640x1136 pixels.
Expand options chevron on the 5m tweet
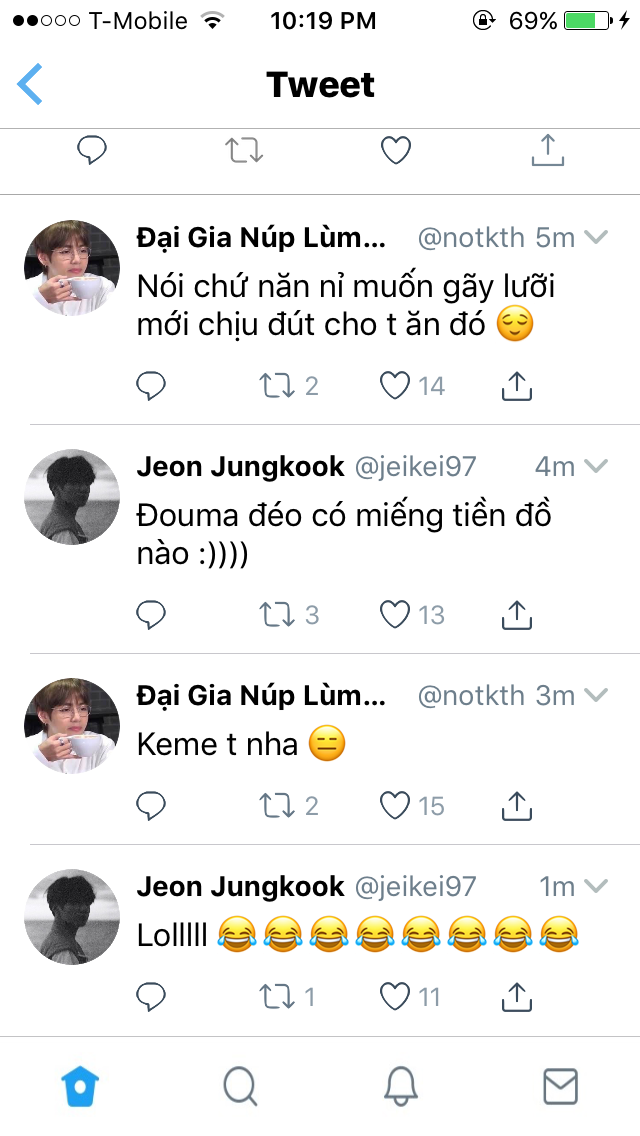pos(596,237)
